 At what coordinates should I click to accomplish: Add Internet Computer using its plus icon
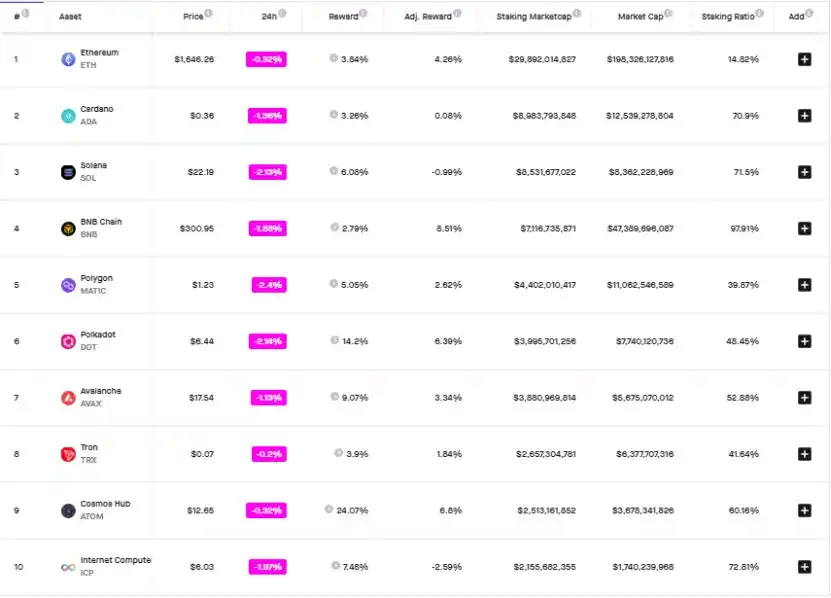[804, 567]
